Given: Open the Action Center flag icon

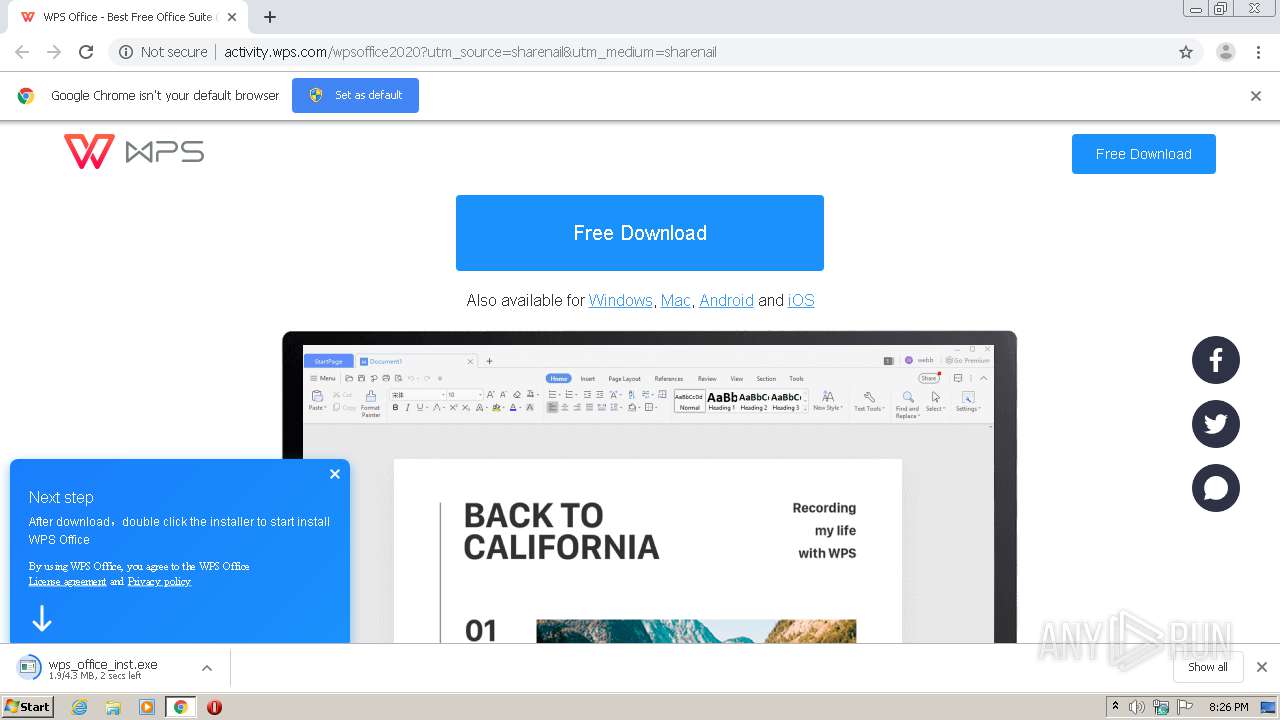Looking at the screenshot, I should click(1185, 707).
